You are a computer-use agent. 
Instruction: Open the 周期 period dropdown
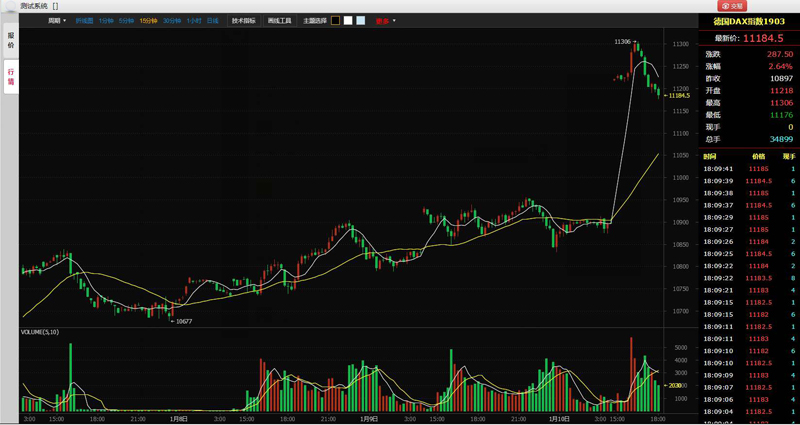click(x=57, y=21)
